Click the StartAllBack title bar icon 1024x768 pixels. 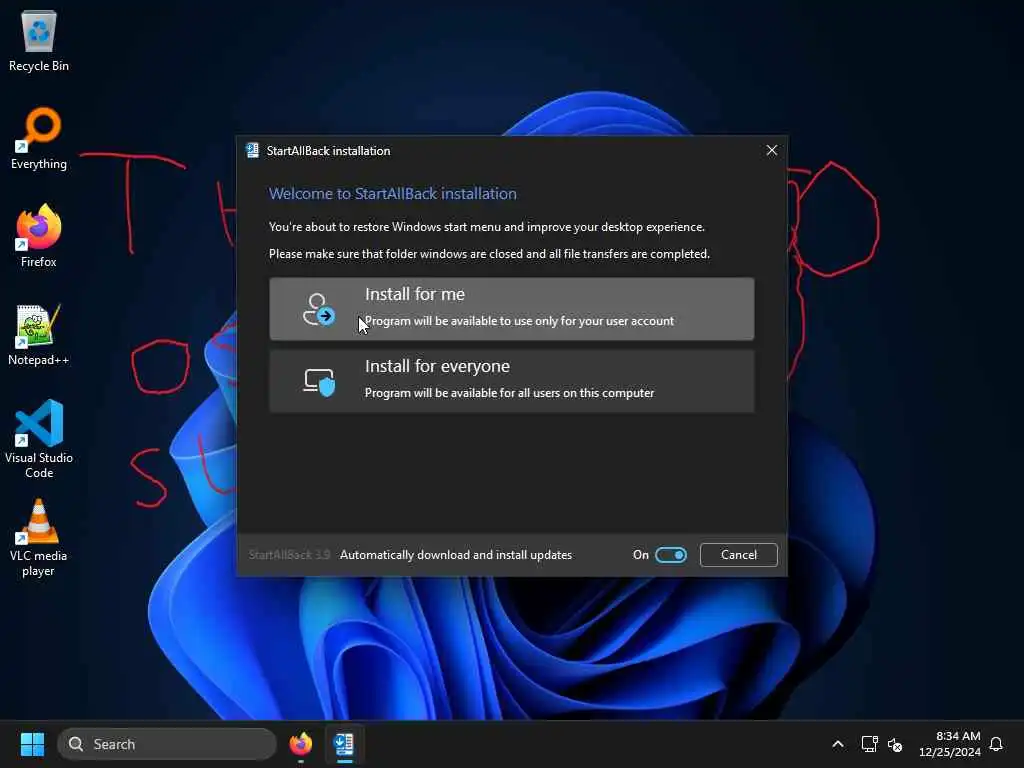pos(252,150)
